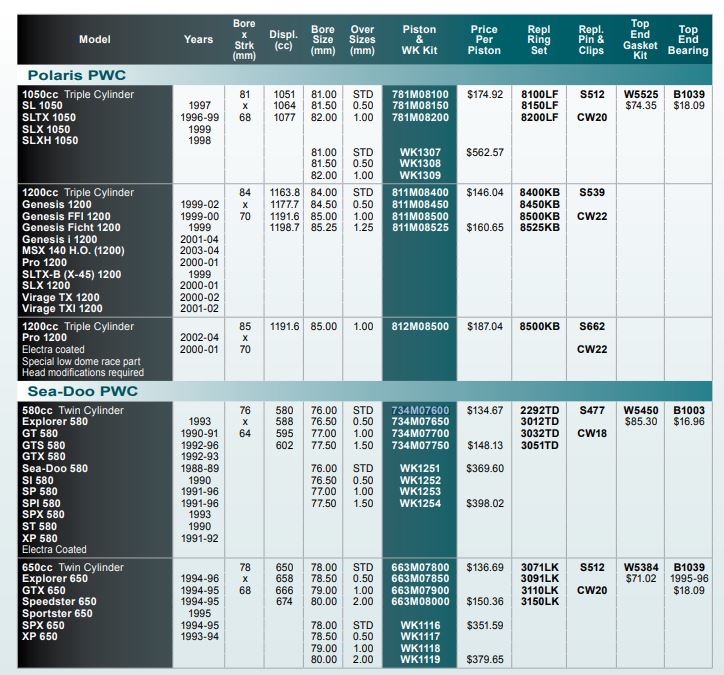
Task: Click the SLXH 1050 model name
Action: click(50, 140)
